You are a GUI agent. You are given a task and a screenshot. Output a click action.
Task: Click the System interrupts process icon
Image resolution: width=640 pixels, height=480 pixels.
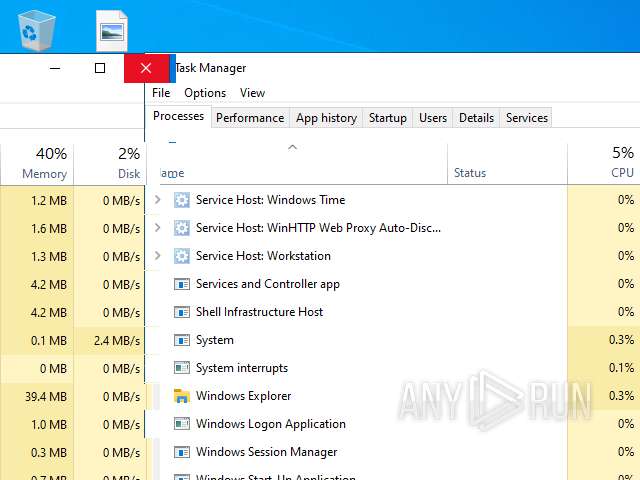[182, 368]
